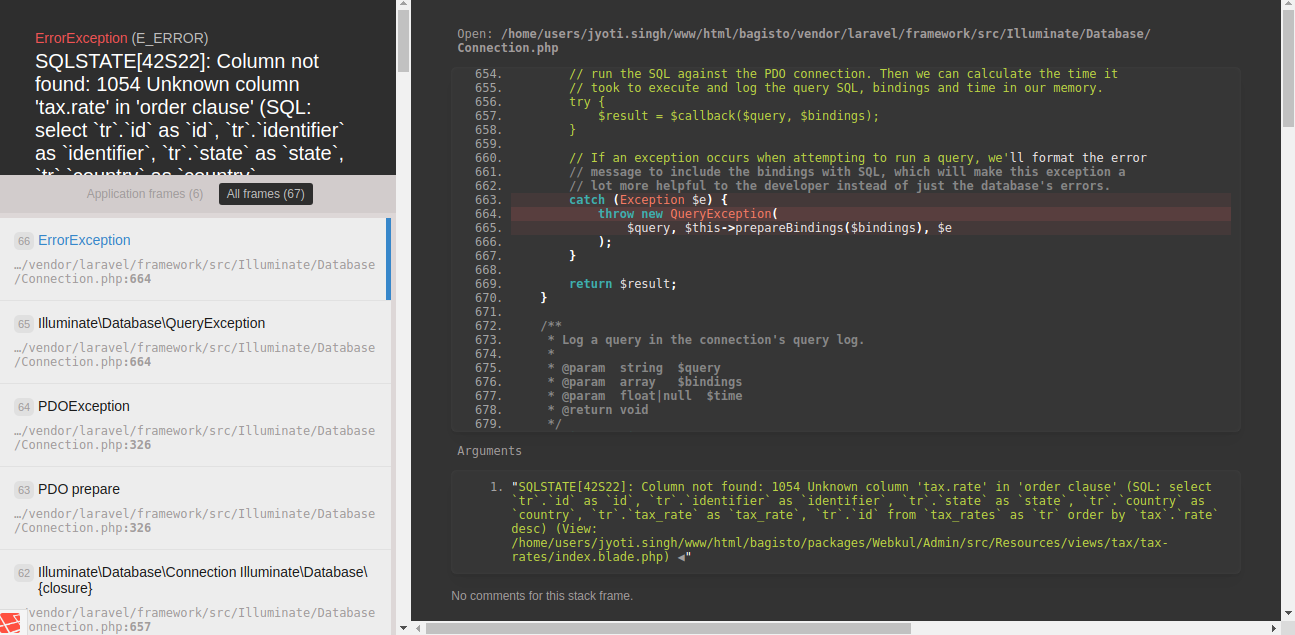Click the horizontal scrollbar thumb at bottom
Image resolution: width=1295 pixels, height=635 pixels.
668,628
